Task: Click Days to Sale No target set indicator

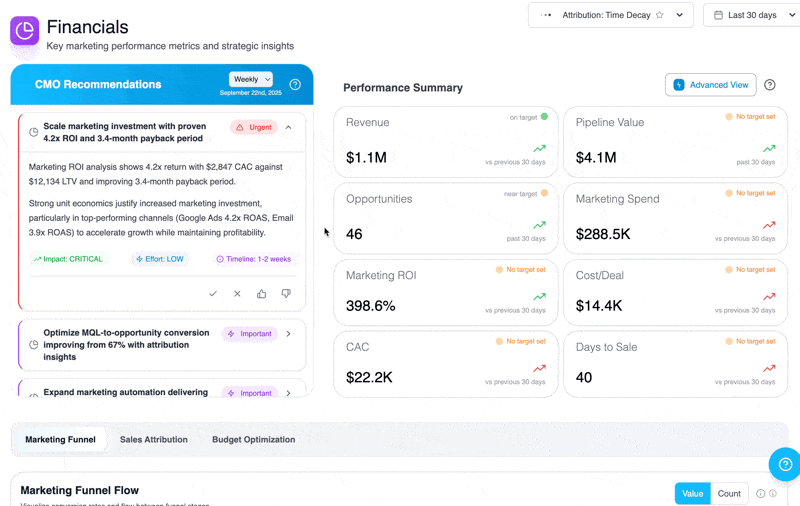Action: [751, 341]
